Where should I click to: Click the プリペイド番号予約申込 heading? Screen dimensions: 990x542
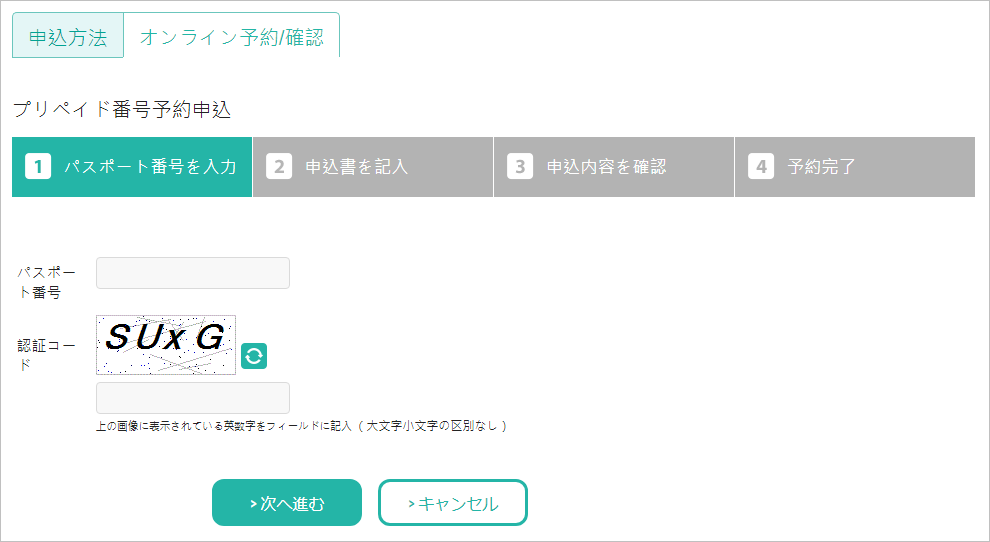coord(122,109)
